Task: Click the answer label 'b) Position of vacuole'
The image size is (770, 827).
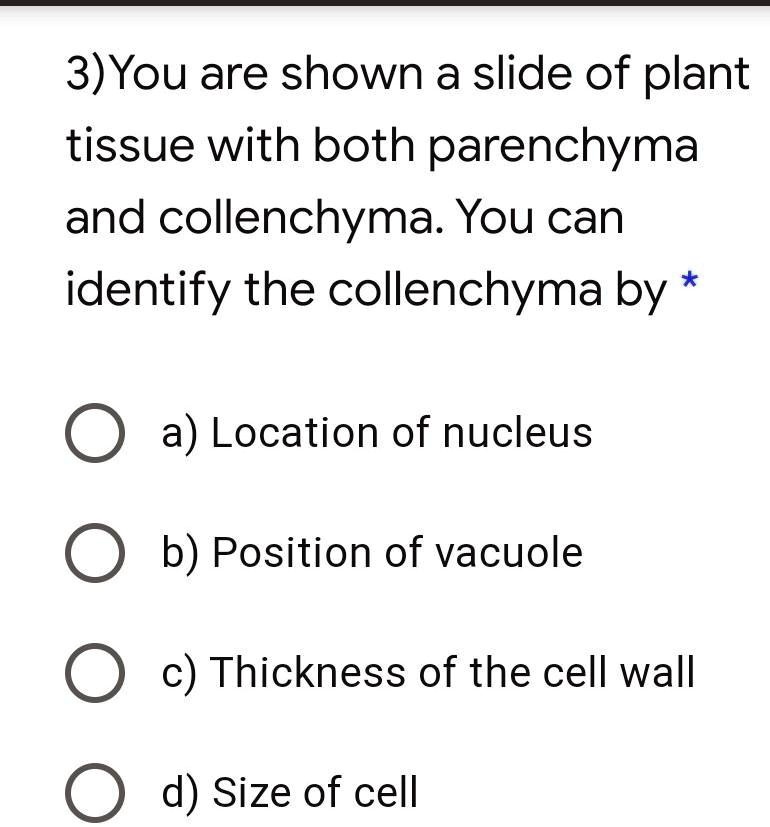Action: pyautogui.click(x=371, y=551)
